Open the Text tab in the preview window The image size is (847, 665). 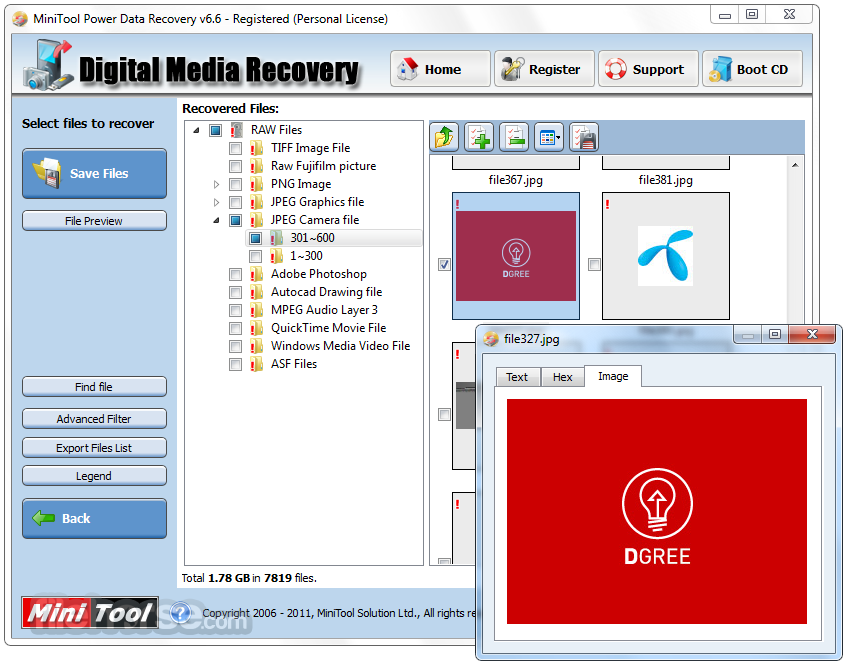tap(517, 377)
